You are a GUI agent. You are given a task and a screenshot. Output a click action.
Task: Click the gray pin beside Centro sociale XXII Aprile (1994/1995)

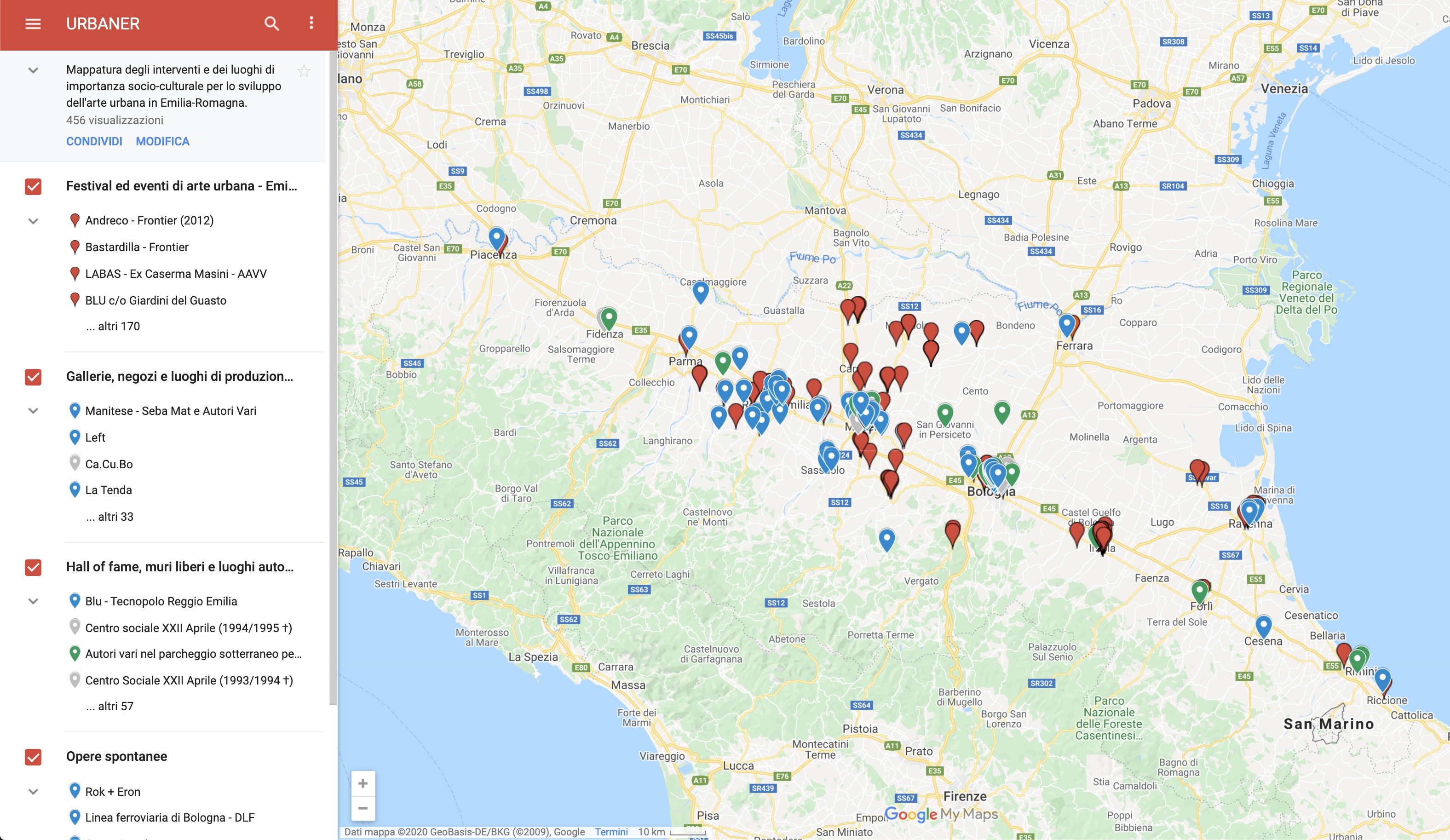74,627
